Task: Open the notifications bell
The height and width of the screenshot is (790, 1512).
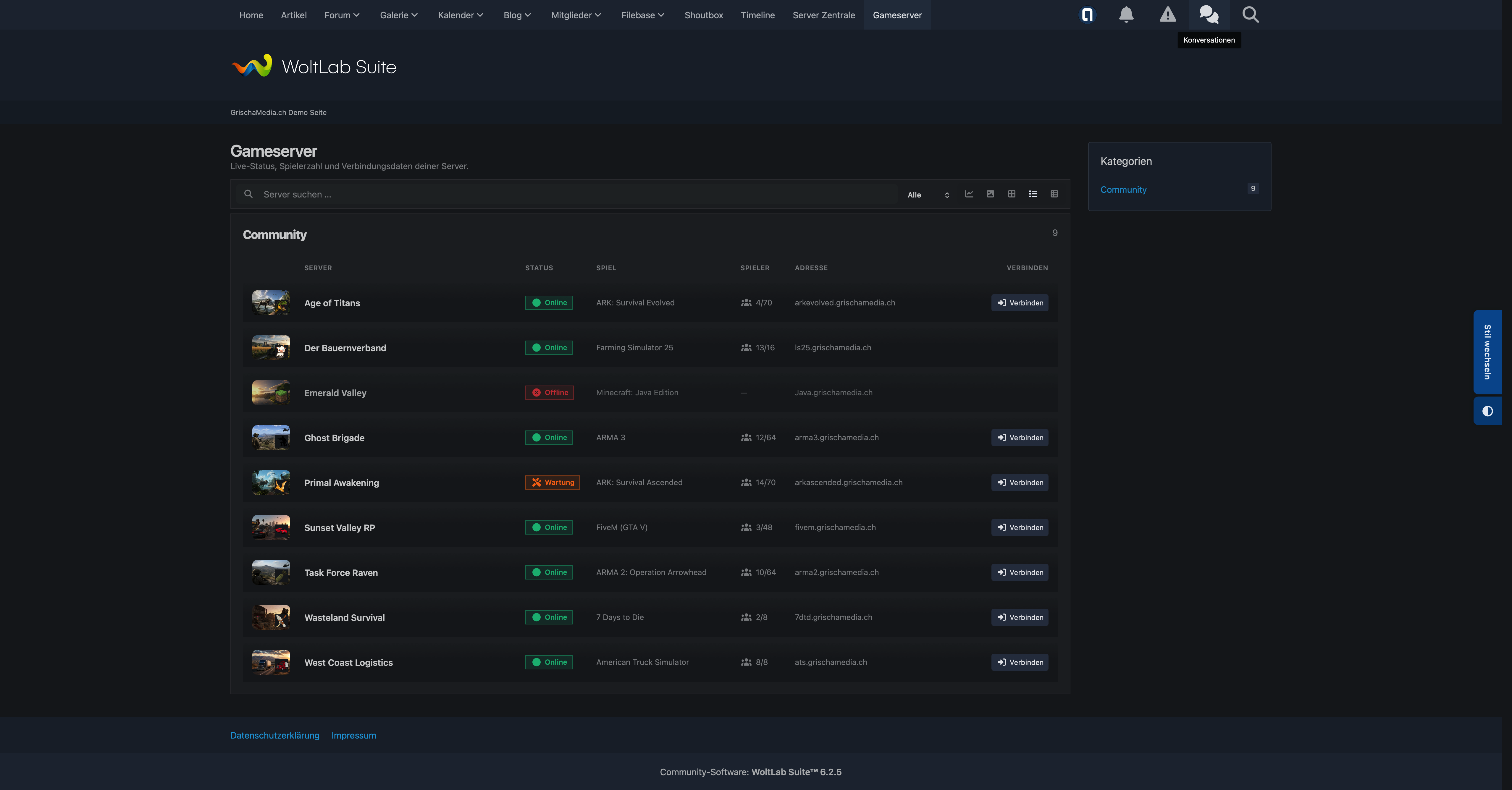Action: click(1126, 15)
